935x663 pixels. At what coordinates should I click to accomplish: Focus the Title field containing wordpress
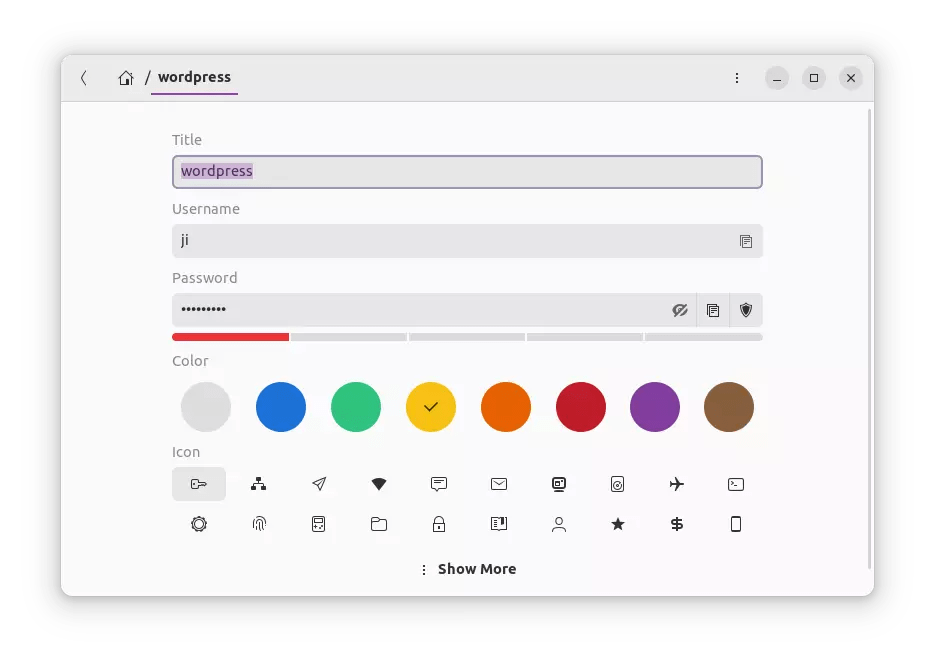click(x=467, y=172)
